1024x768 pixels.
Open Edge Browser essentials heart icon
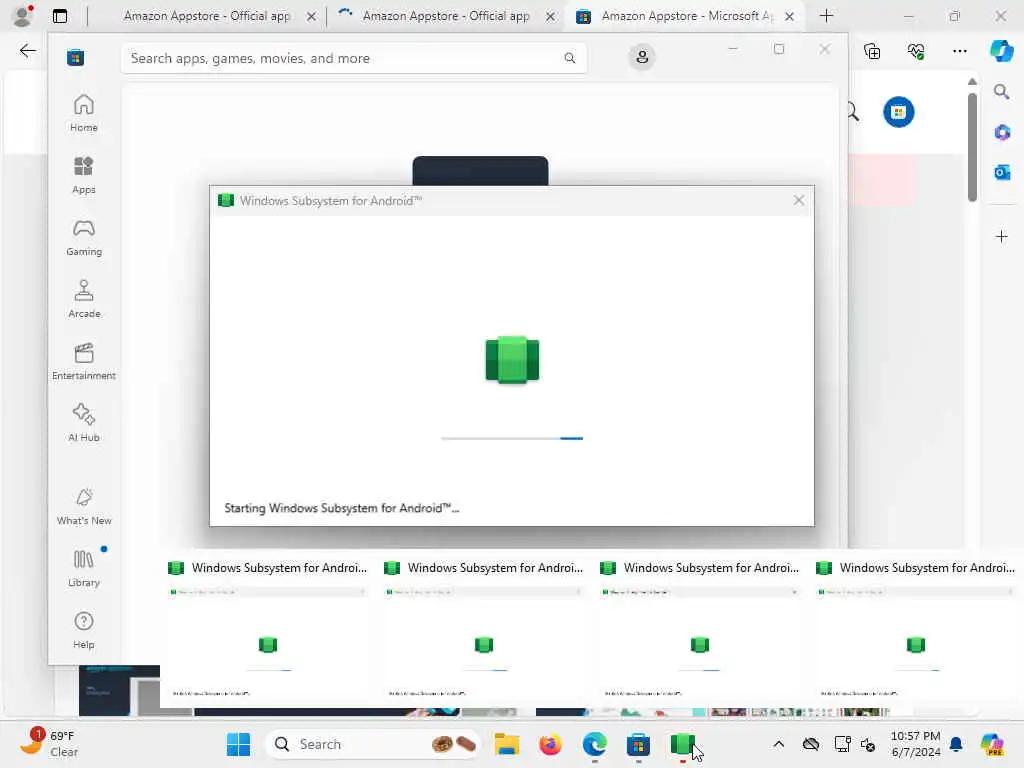pos(916,51)
